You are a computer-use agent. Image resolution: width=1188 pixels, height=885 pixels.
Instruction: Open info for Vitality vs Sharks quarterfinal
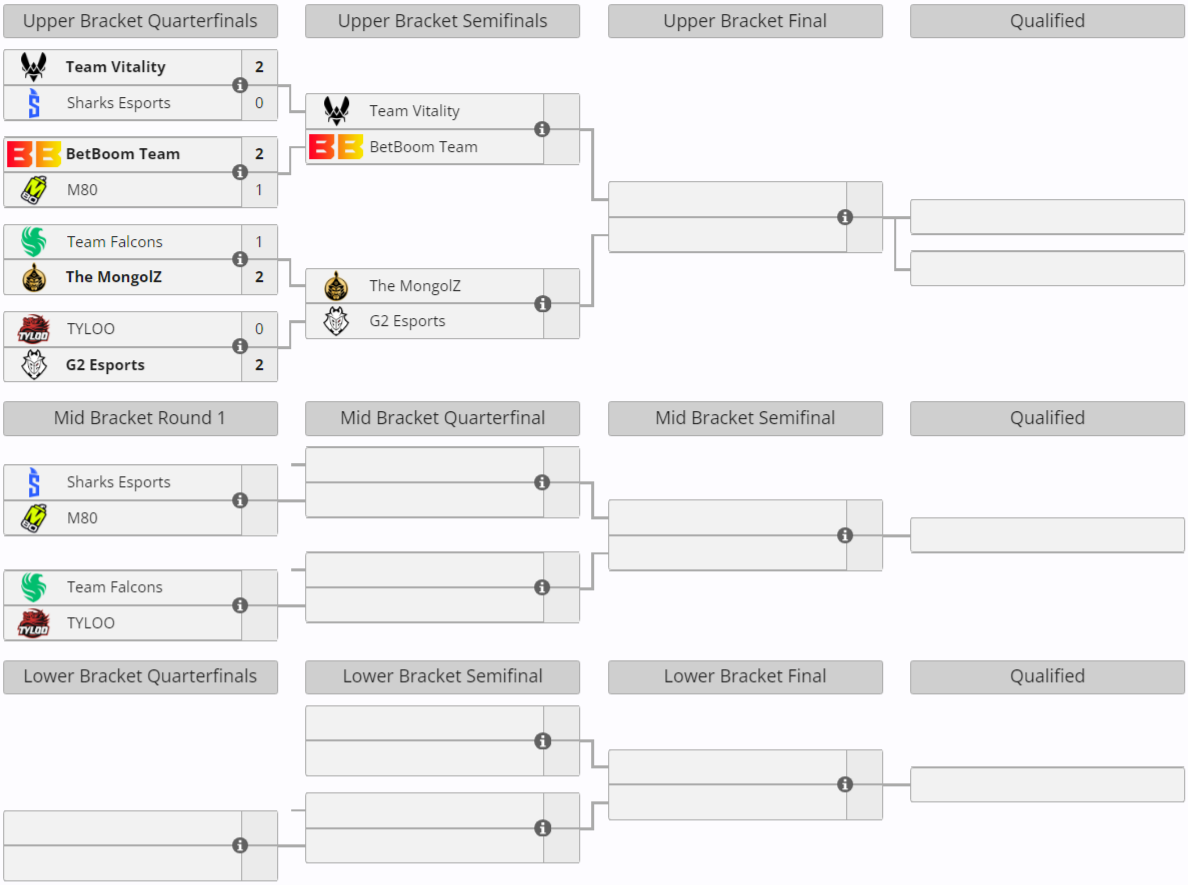pyautogui.click(x=240, y=85)
